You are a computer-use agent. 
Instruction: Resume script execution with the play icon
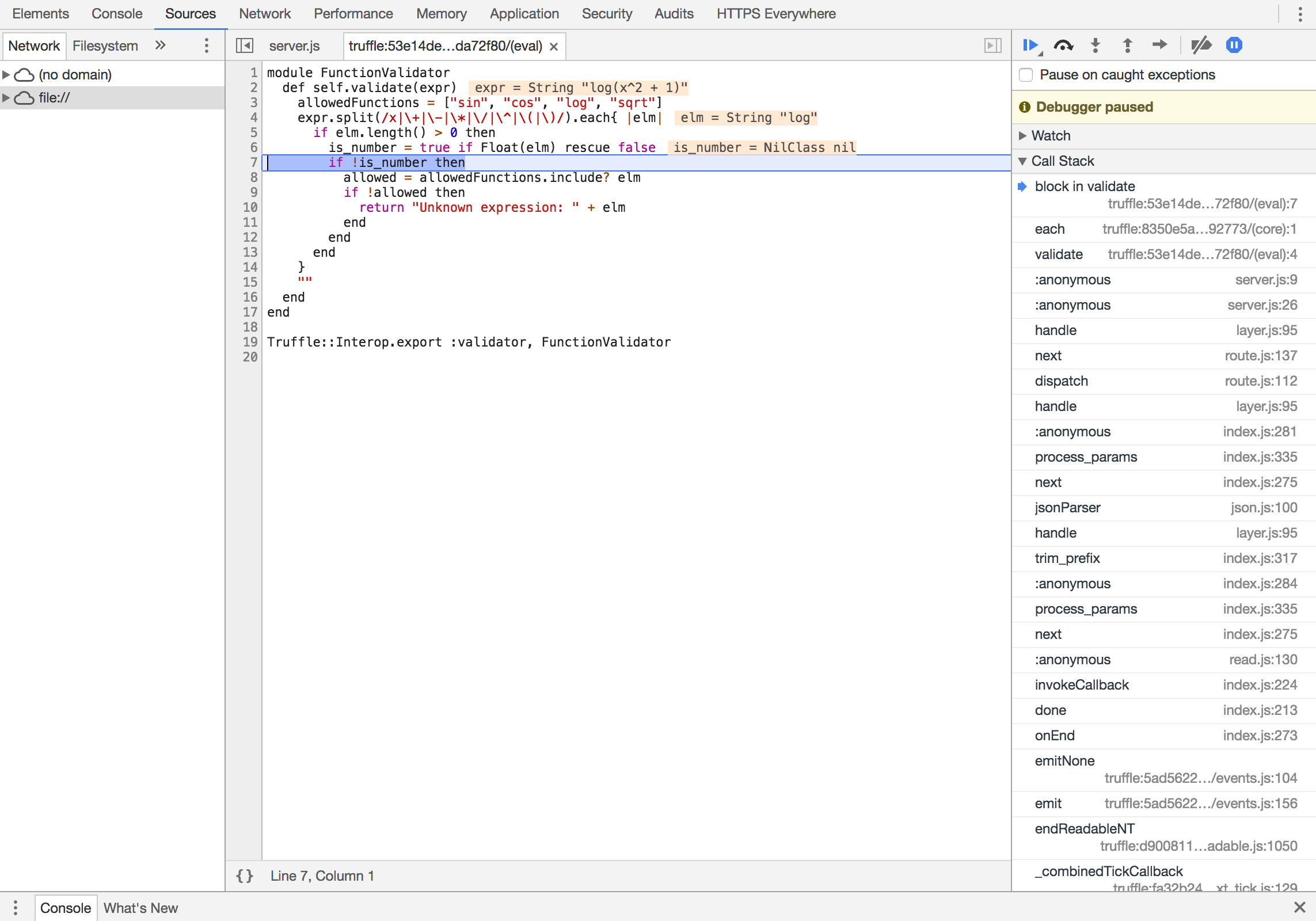[1030, 45]
